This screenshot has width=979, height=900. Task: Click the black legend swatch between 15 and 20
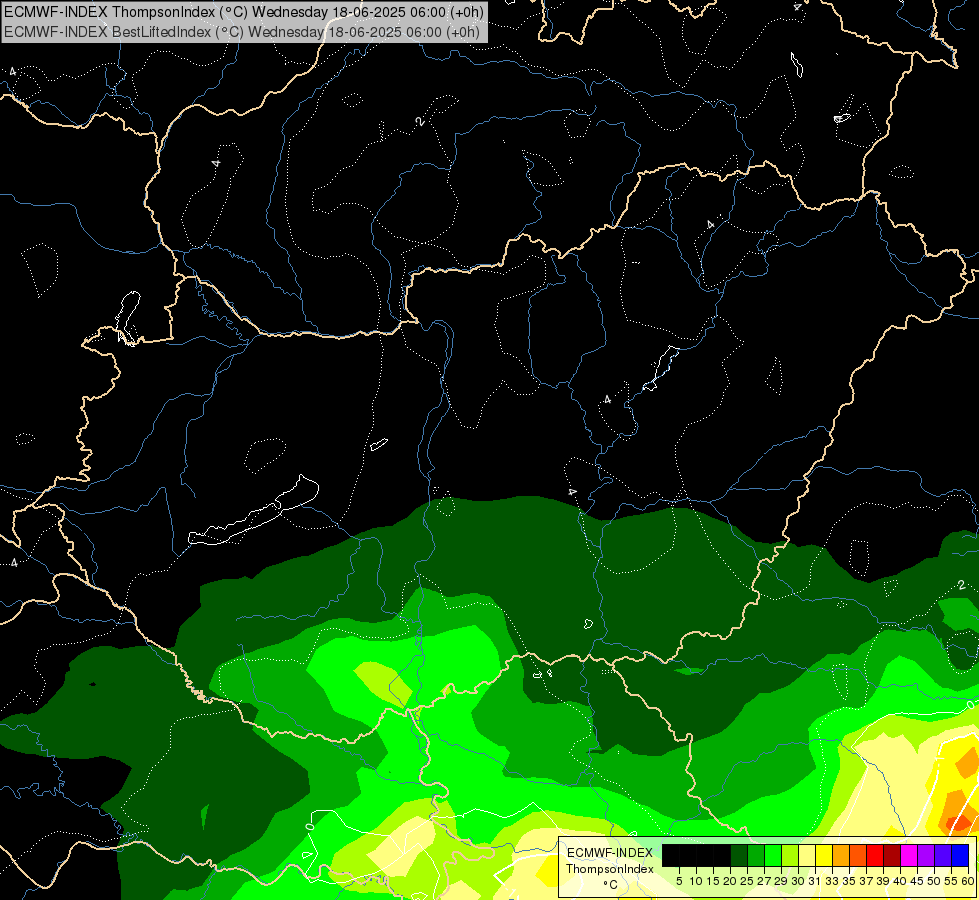point(722,855)
